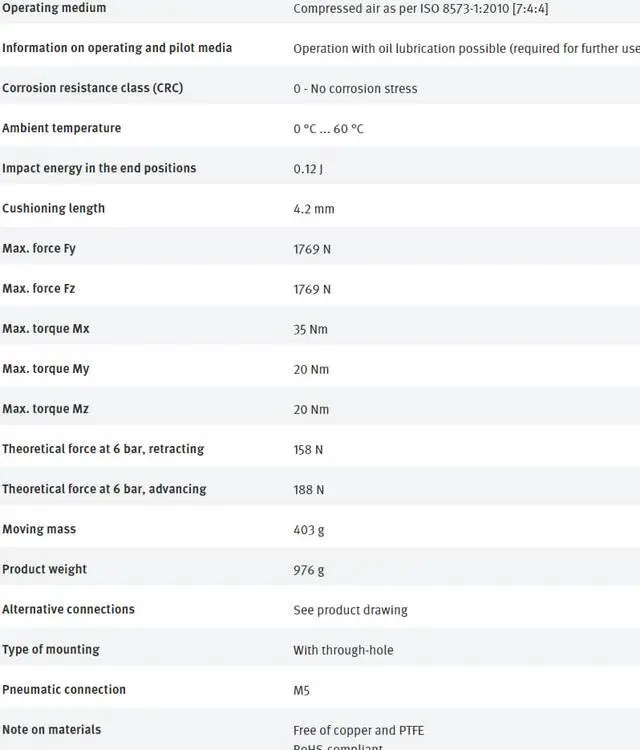Select "Theoretical force at 6 bar, retracting" label
The height and width of the screenshot is (750, 640).
click(x=103, y=449)
